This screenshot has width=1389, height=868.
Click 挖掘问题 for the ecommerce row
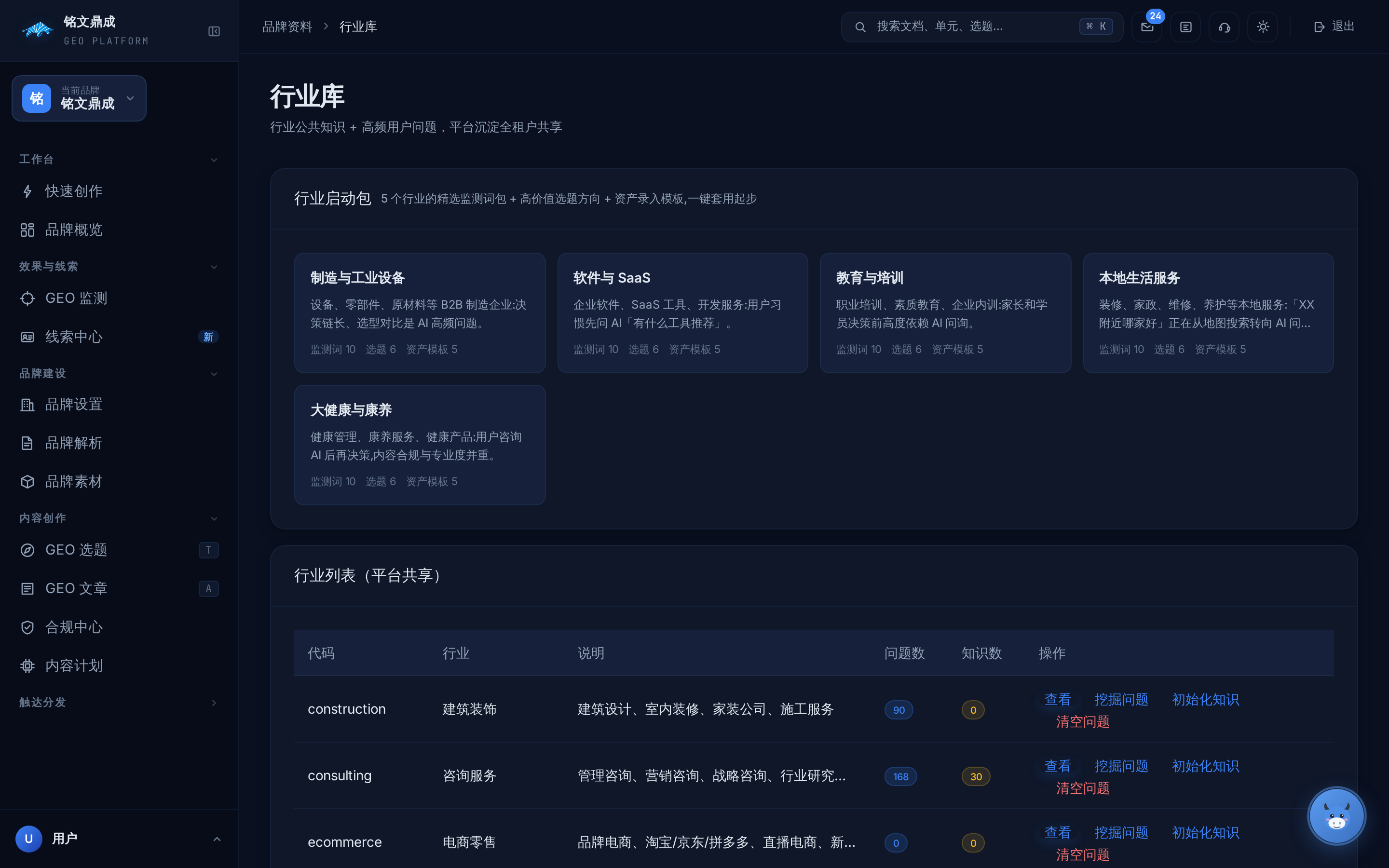coord(1121,832)
